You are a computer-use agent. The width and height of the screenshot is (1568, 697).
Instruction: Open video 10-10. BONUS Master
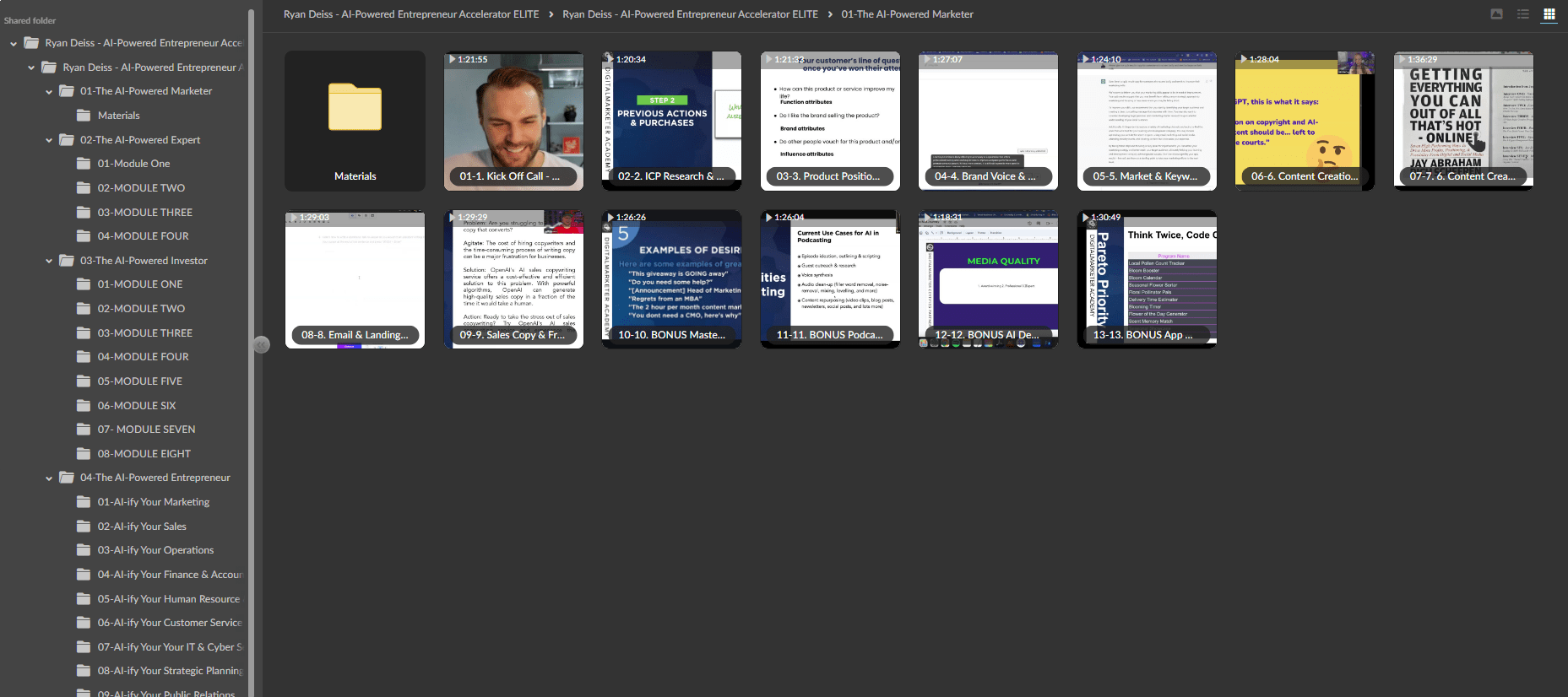pyautogui.click(x=671, y=279)
